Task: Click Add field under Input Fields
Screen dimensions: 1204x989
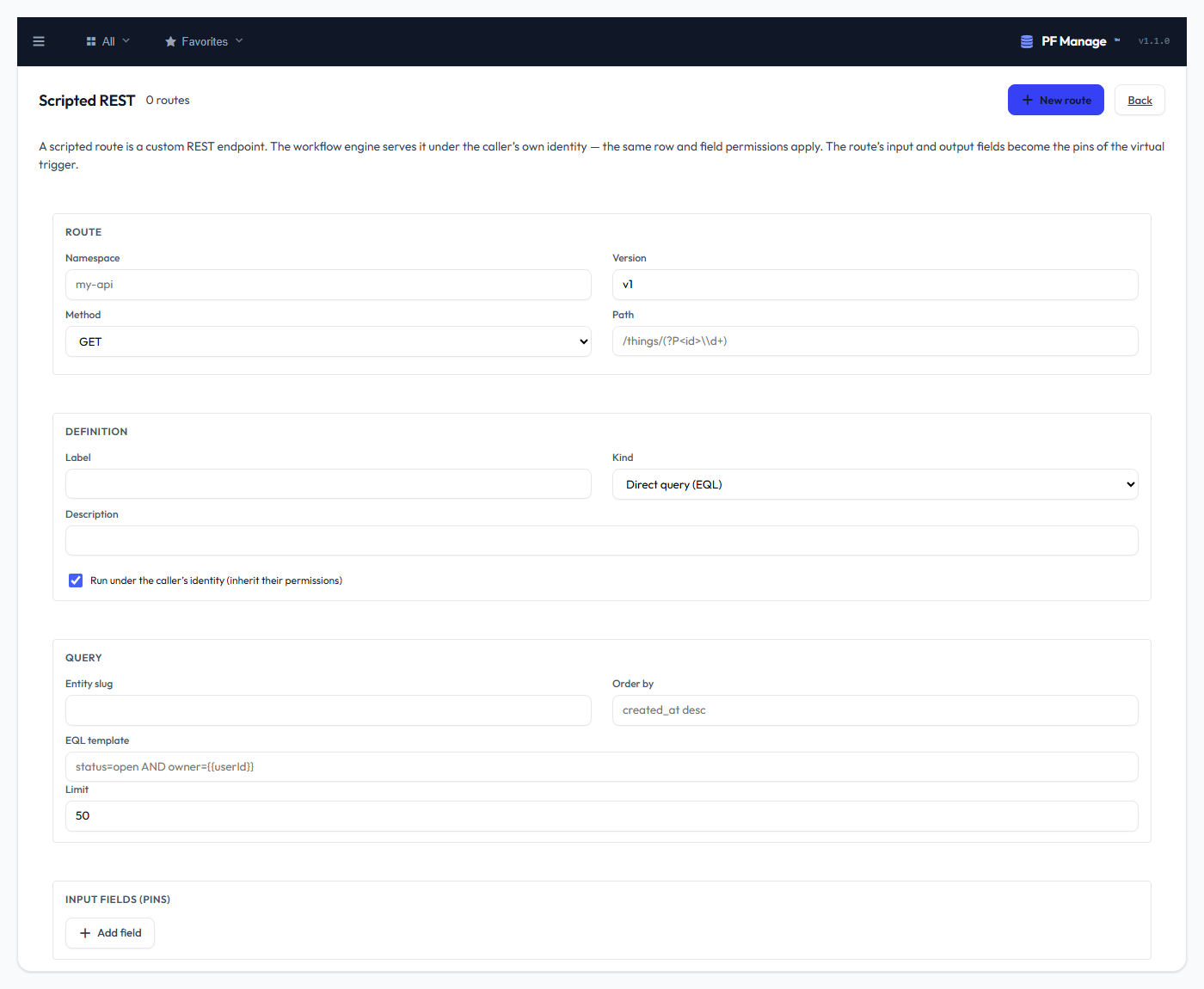Action: (110, 933)
